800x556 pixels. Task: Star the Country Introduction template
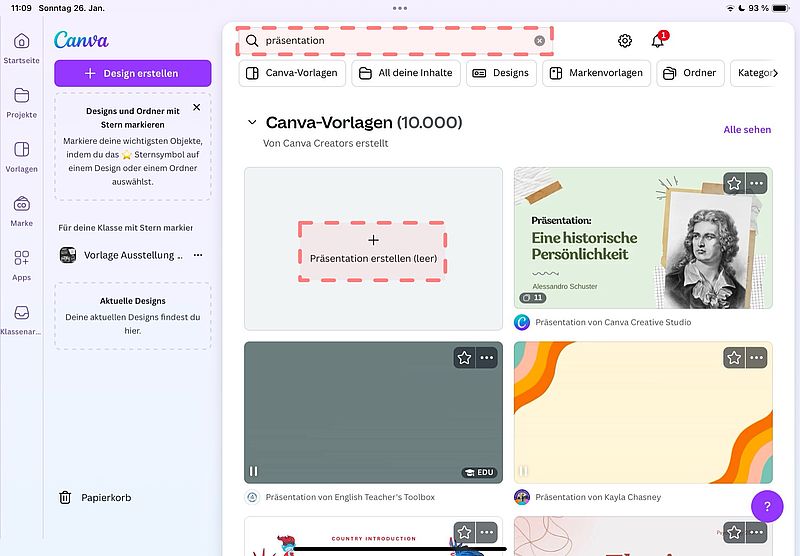(464, 533)
